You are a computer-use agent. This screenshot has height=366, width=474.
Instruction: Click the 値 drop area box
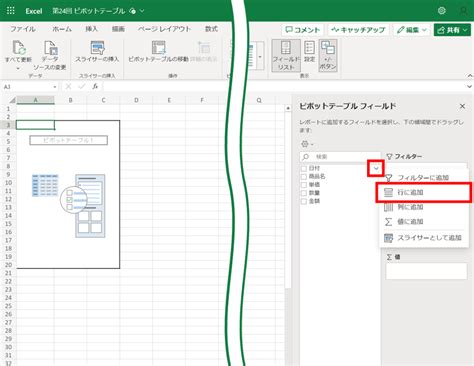pos(426,271)
